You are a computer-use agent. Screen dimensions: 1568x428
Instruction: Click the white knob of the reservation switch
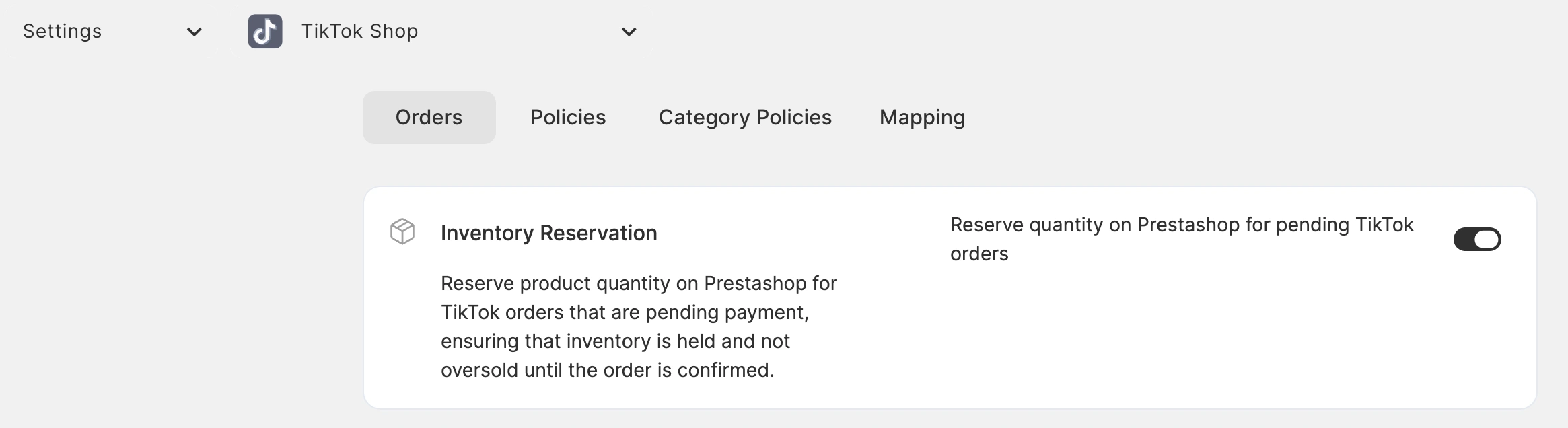[1487, 239]
